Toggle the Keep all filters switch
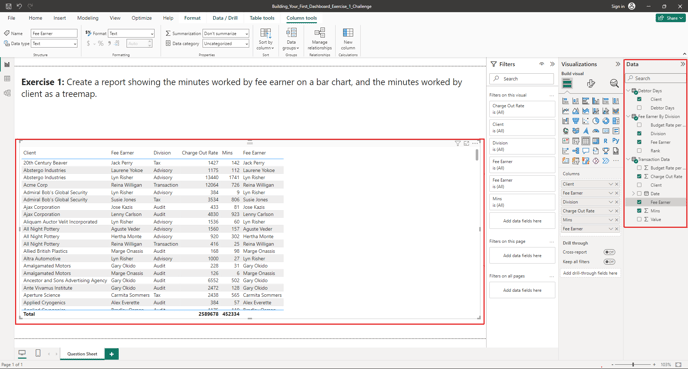This screenshot has width=688, height=369. tap(609, 262)
